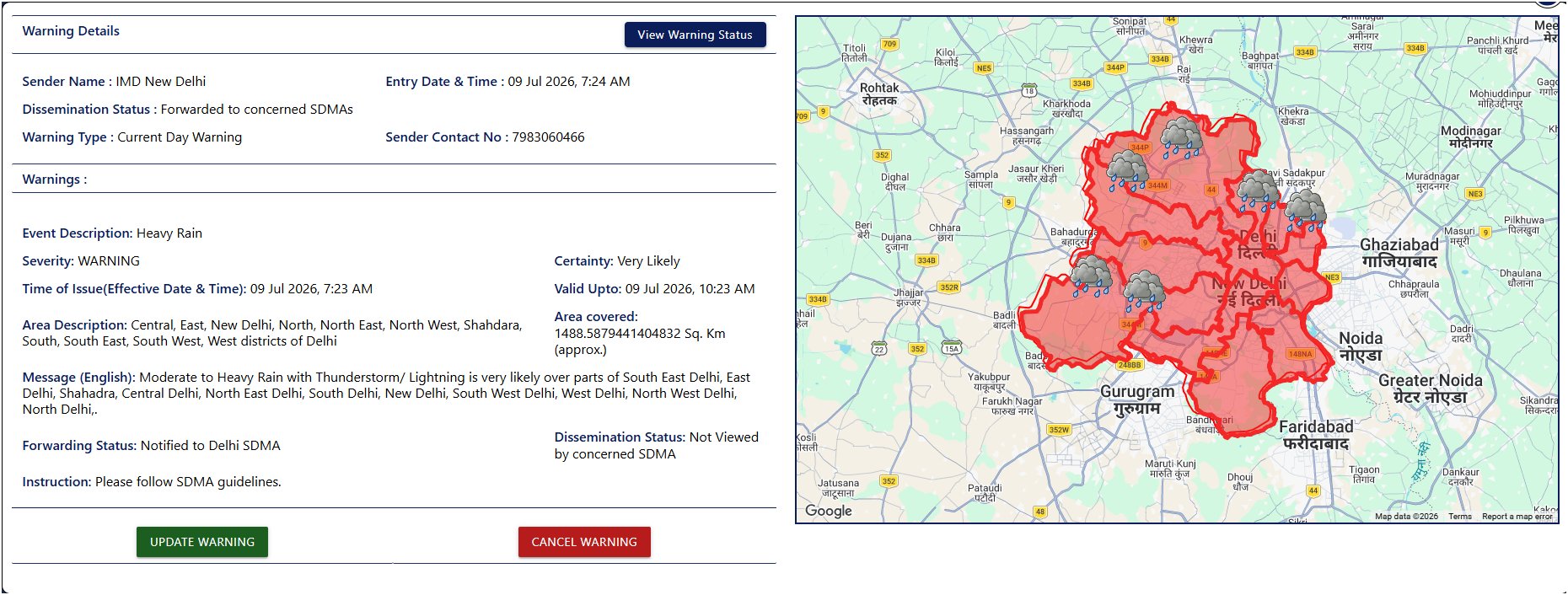Click the Rohtak city label on map

coord(879,94)
